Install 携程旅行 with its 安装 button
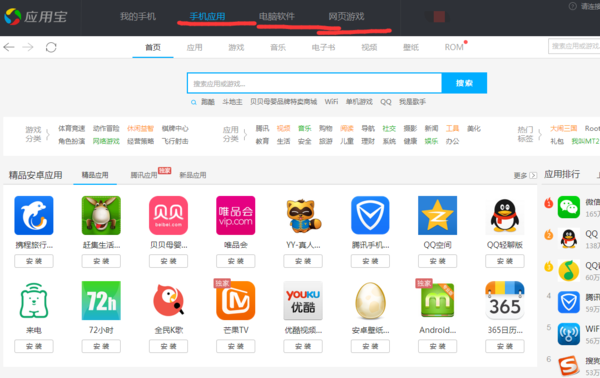 [34, 261]
